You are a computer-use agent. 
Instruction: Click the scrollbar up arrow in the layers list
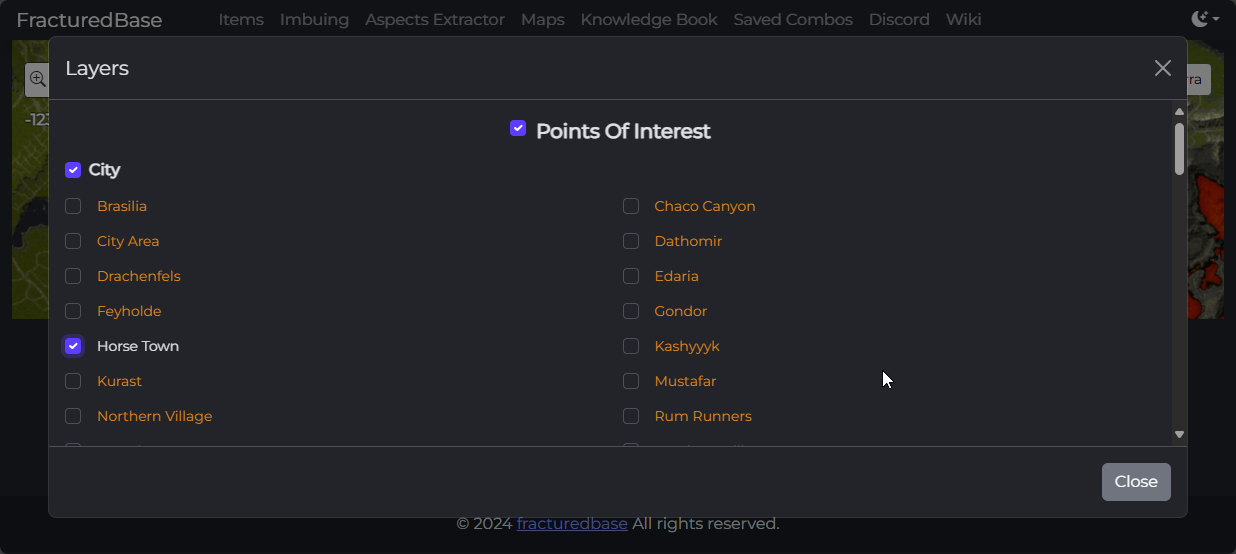(x=1179, y=111)
